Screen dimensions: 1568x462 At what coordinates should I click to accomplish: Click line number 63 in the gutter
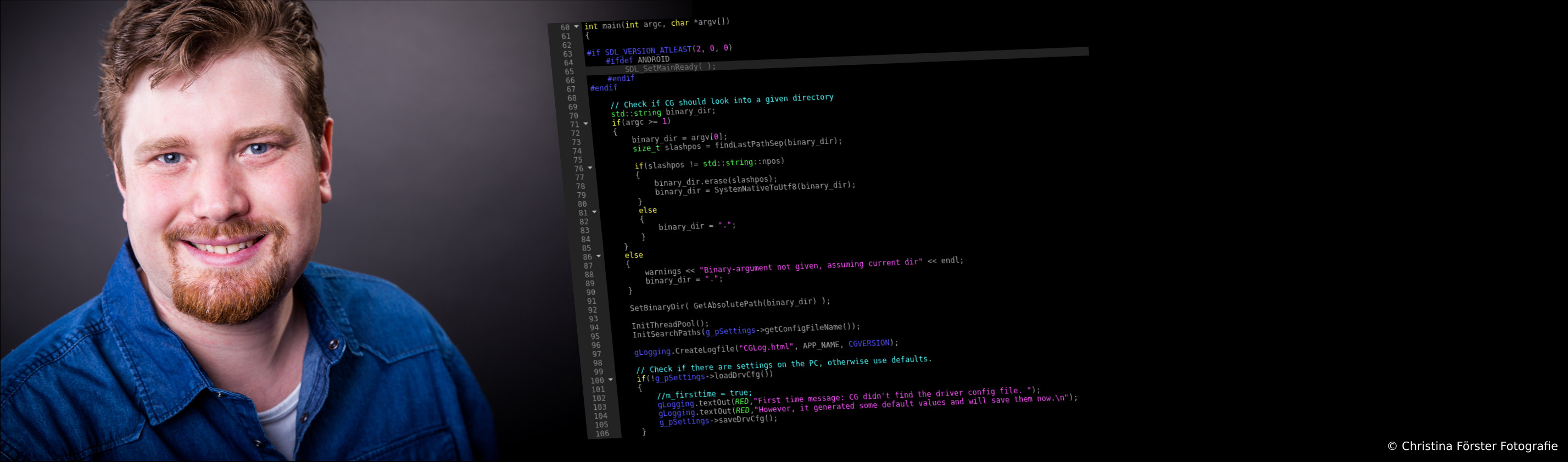(x=567, y=54)
